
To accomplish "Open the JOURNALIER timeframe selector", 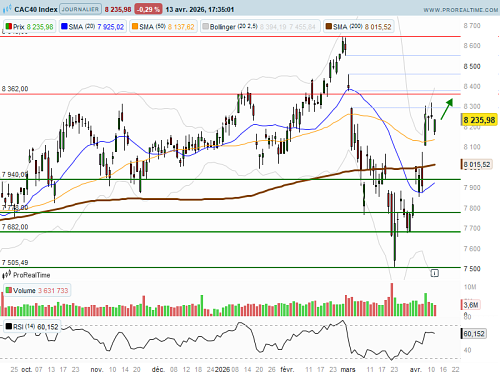I will tap(80, 9).
